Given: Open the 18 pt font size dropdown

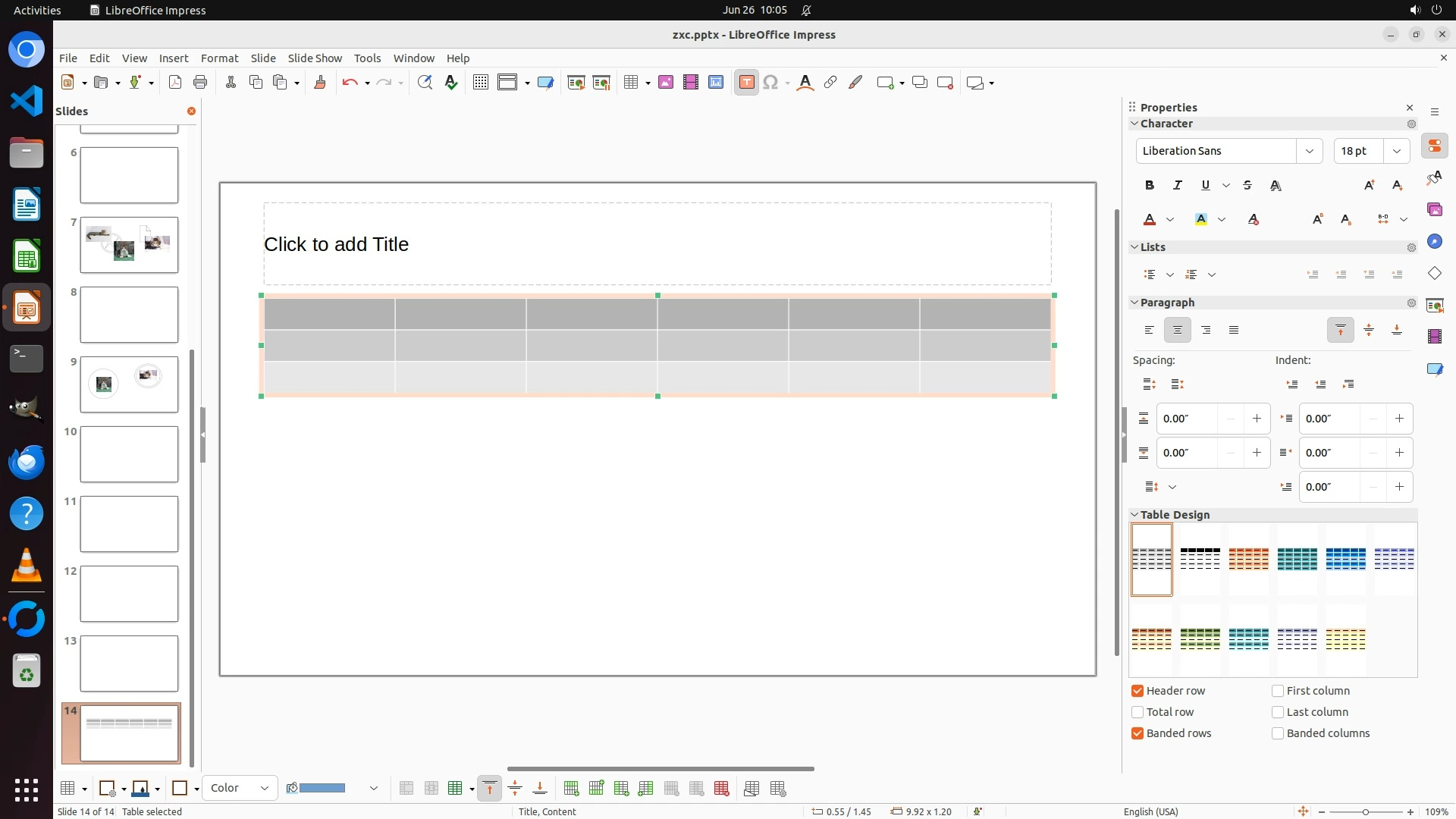Looking at the screenshot, I should click(1396, 151).
